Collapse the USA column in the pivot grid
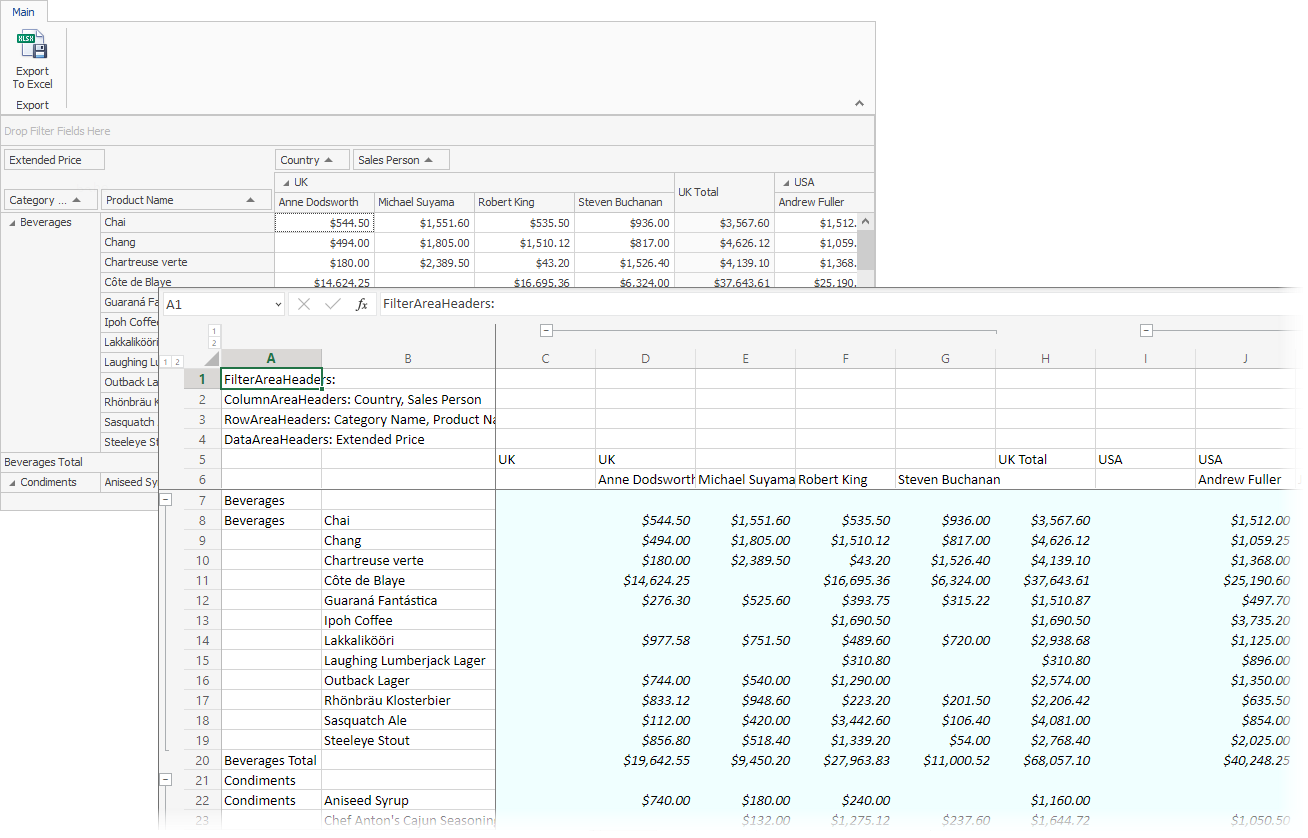Image resolution: width=1308 pixels, height=838 pixels. (785, 182)
